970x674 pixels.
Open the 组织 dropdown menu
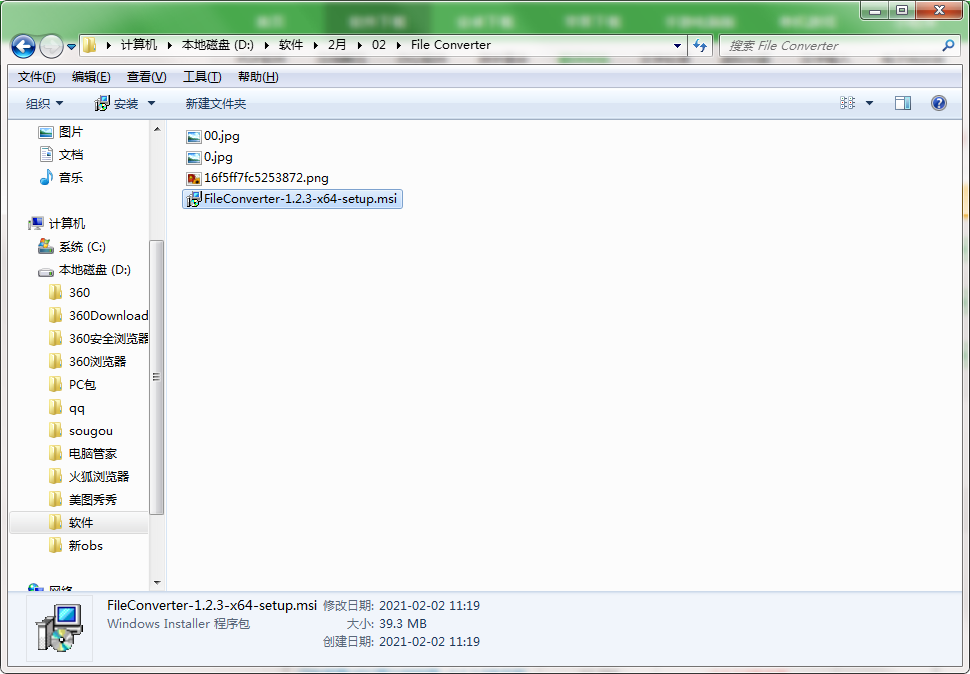(x=44, y=104)
